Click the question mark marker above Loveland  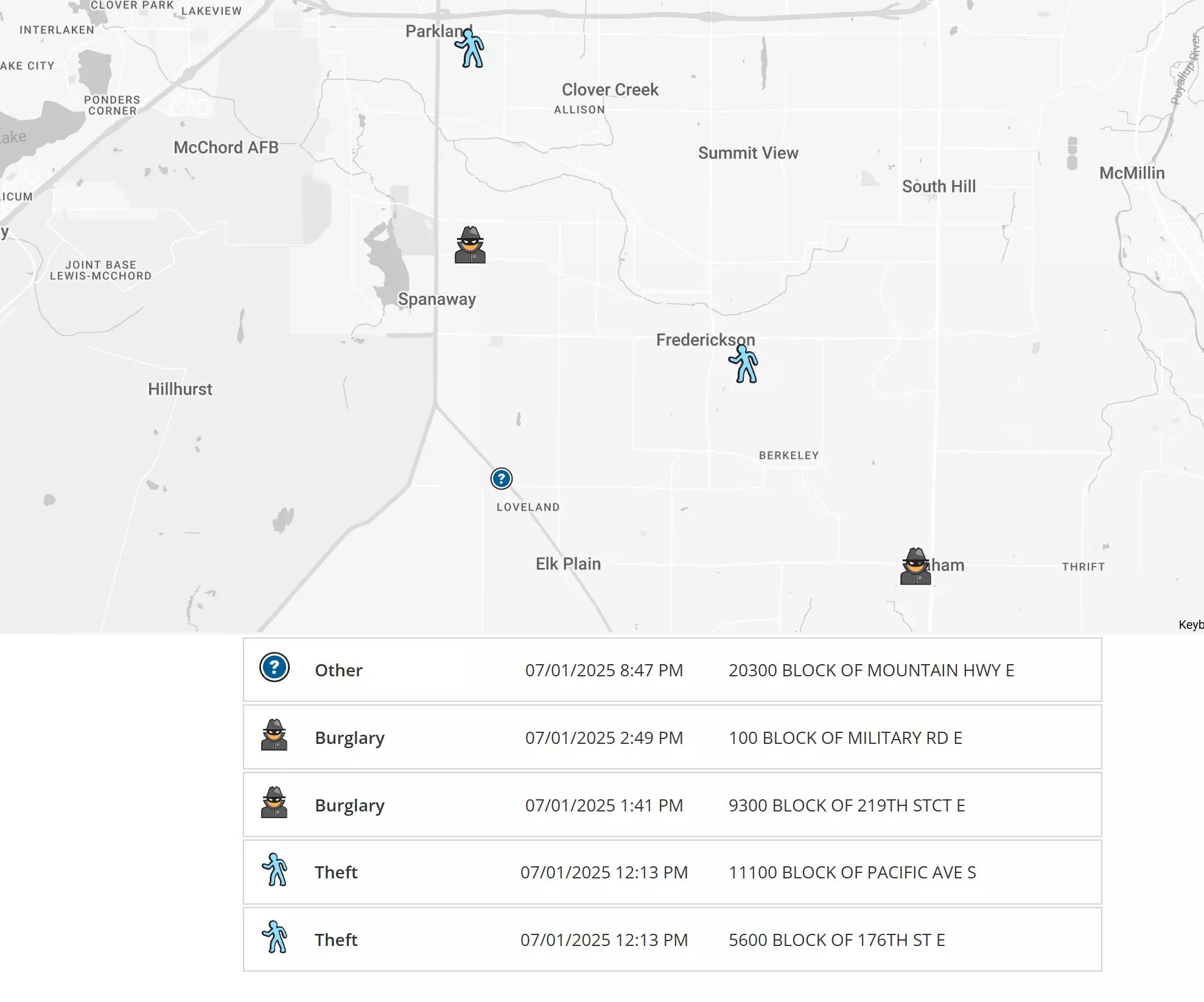(502, 478)
